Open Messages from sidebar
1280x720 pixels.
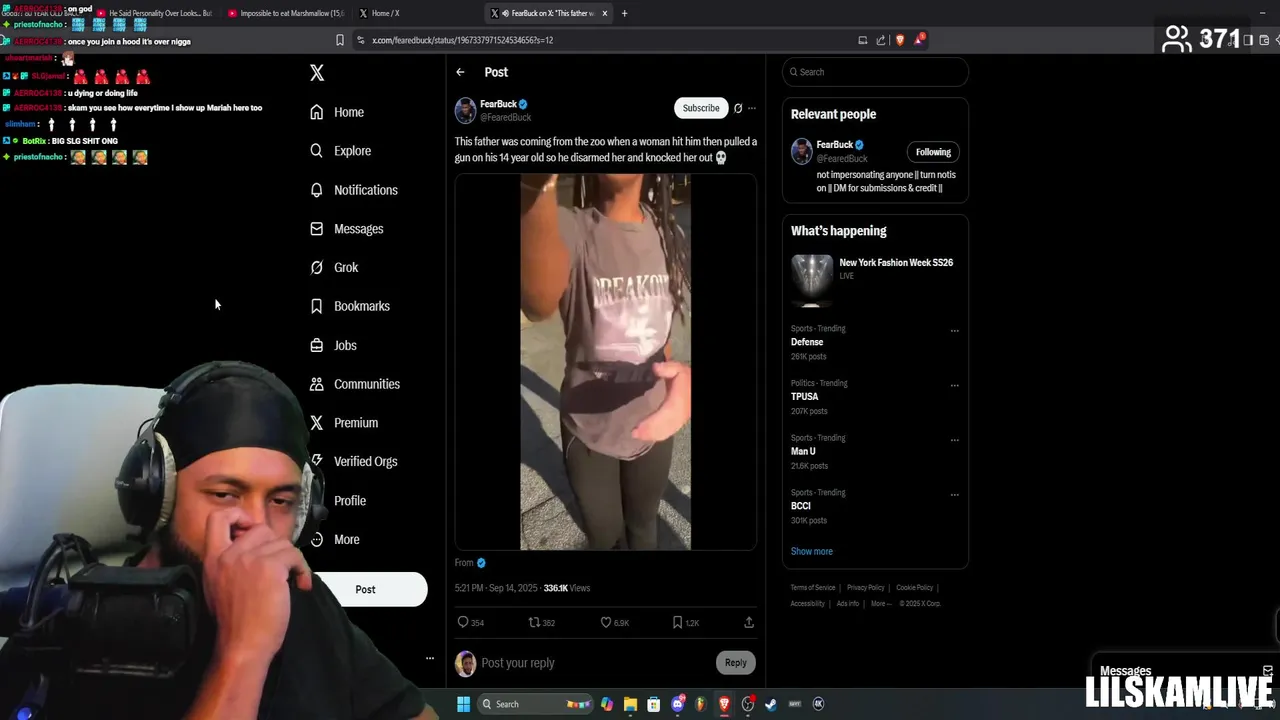(x=346, y=229)
